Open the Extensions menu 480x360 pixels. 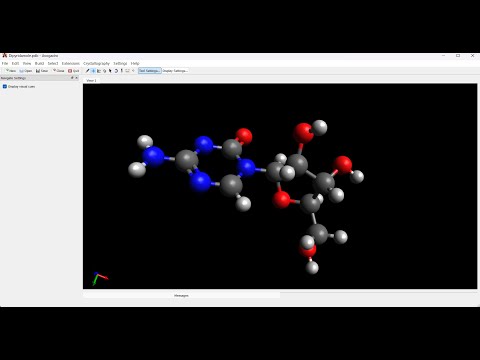pos(71,63)
